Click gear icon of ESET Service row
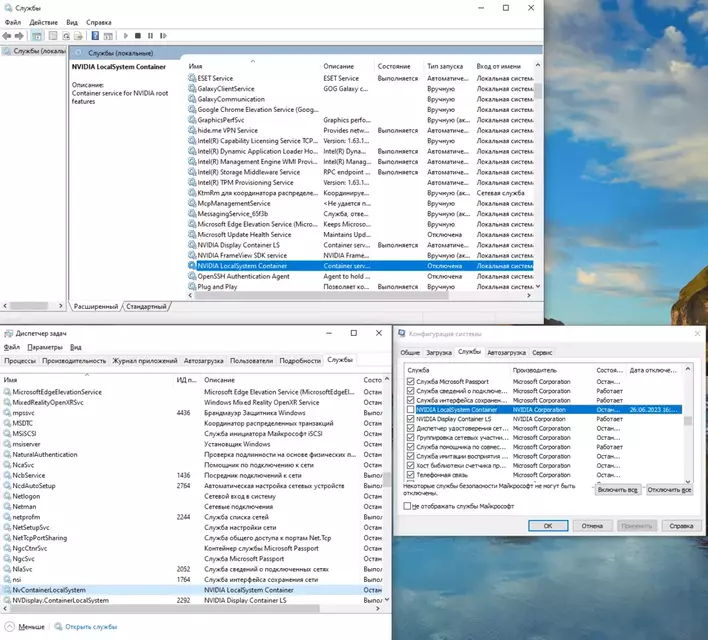Viewport: 708px width, 640px height. 192,78
